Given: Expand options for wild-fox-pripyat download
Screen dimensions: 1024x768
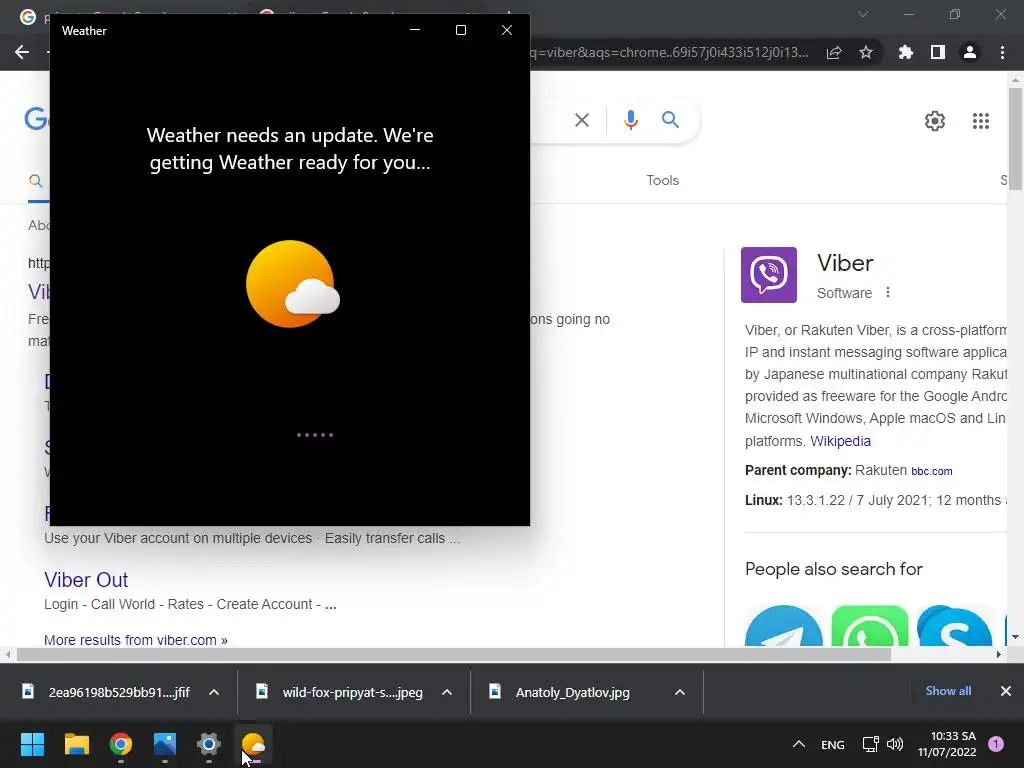Looking at the screenshot, I should click(447, 692).
